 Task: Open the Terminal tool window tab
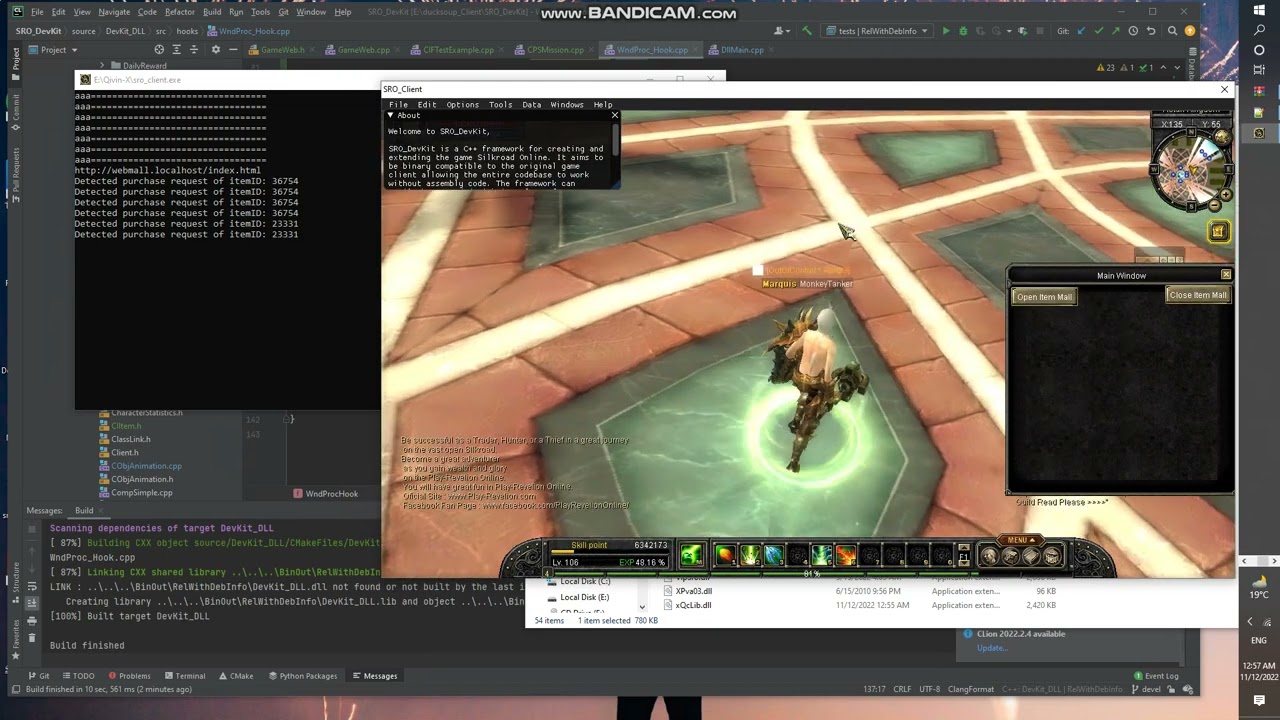click(184, 676)
